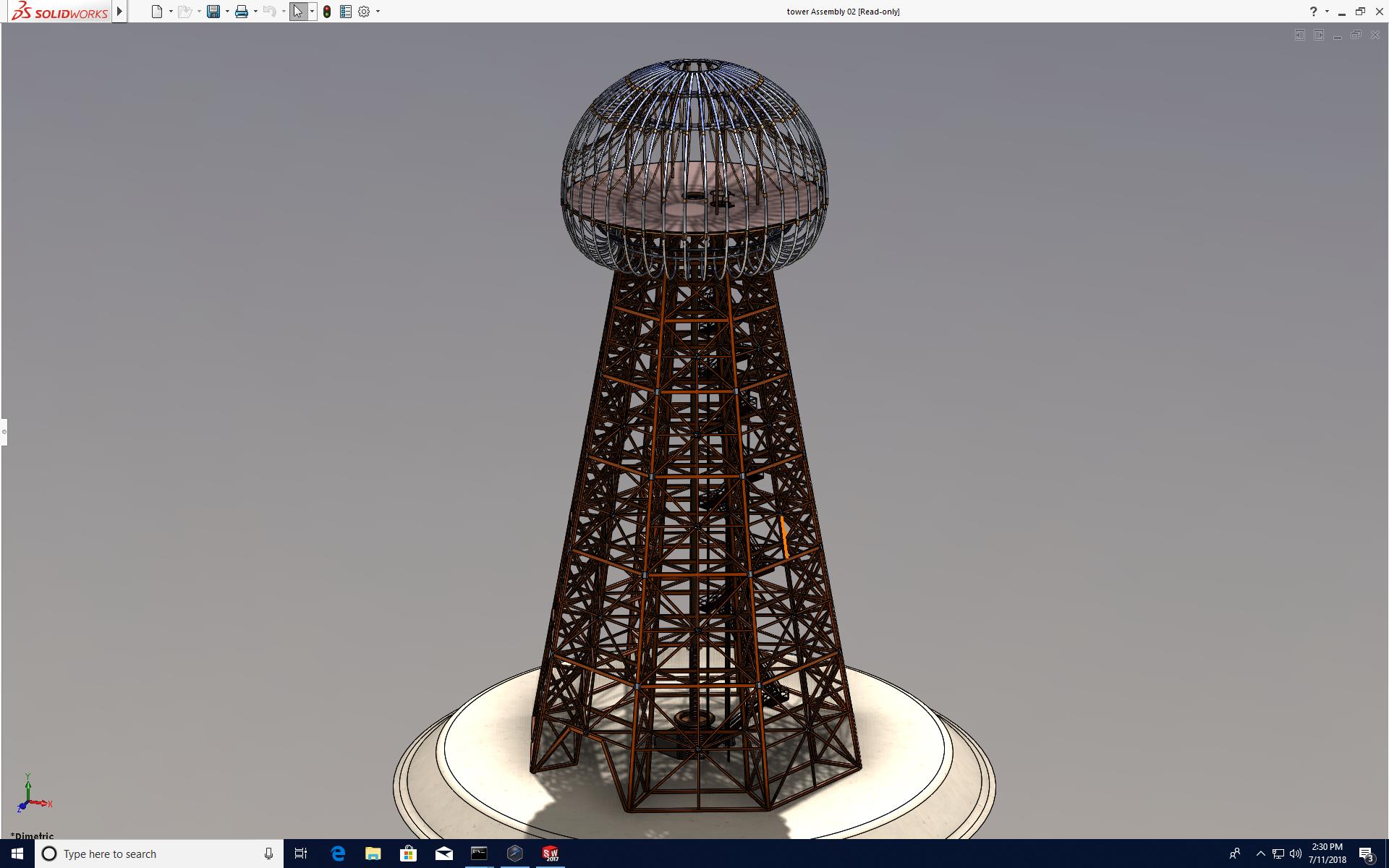The height and width of the screenshot is (868, 1389).
Task: Click the Rebuild traffic light icon
Action: [327, 12]
